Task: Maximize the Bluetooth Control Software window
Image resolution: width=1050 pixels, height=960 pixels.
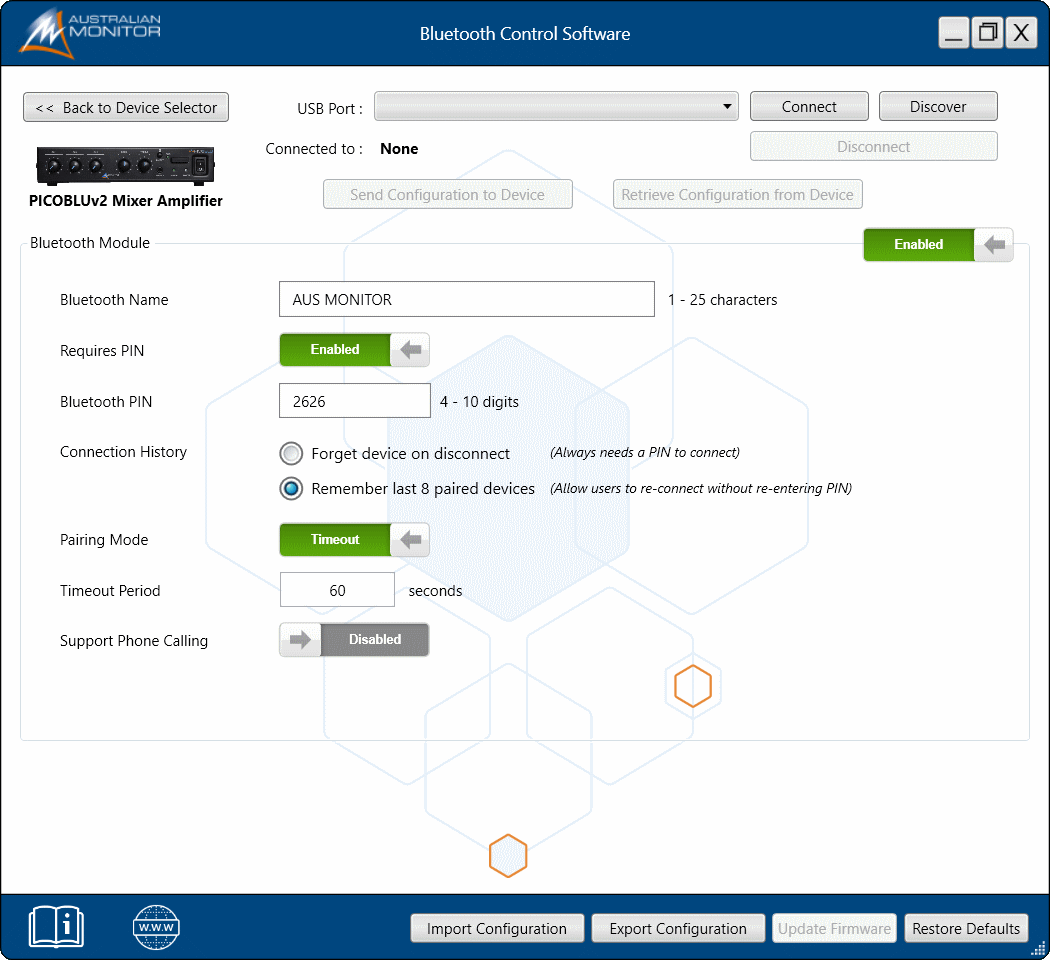Action: (x=987, y=33)
